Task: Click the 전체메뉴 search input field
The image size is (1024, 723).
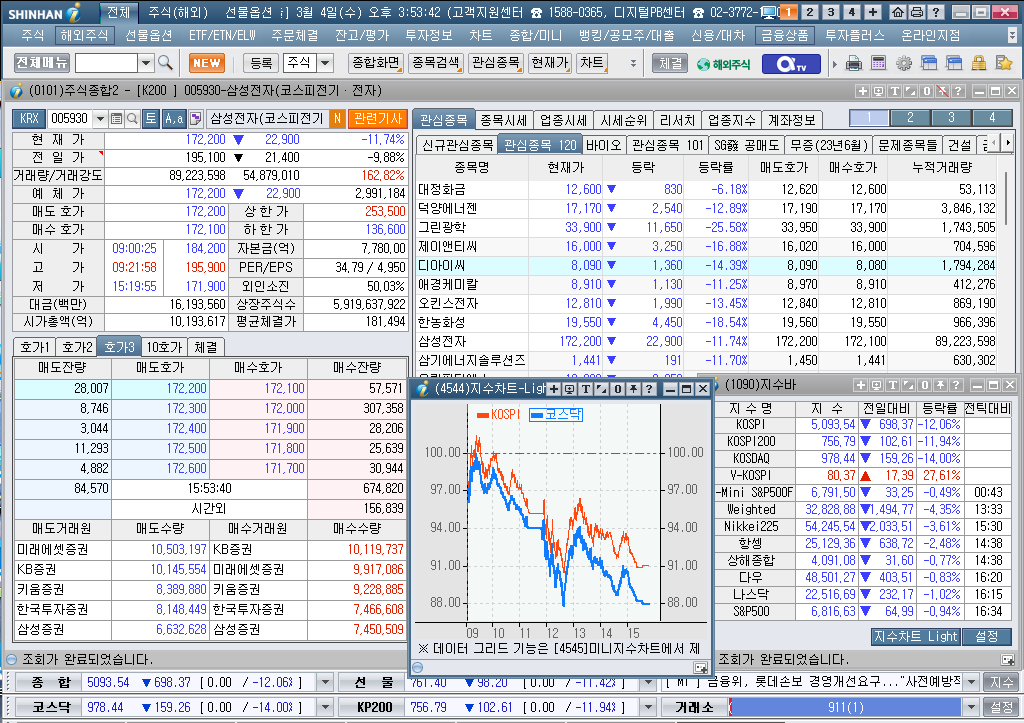Action: click(x=106, y=63)
